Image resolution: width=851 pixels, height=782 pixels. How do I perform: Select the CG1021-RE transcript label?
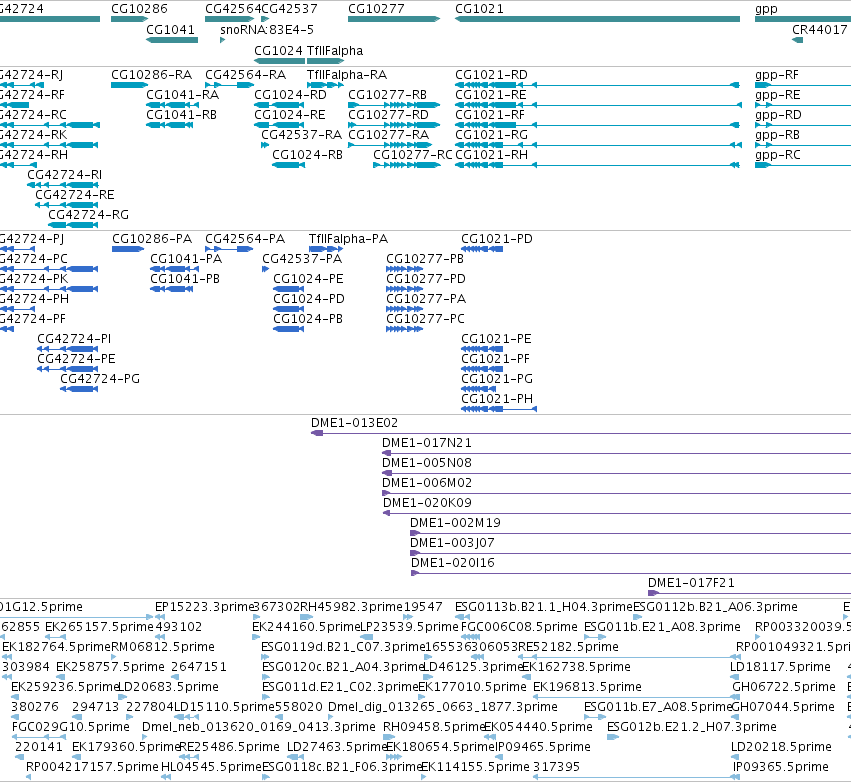click(x=491, y=94)
